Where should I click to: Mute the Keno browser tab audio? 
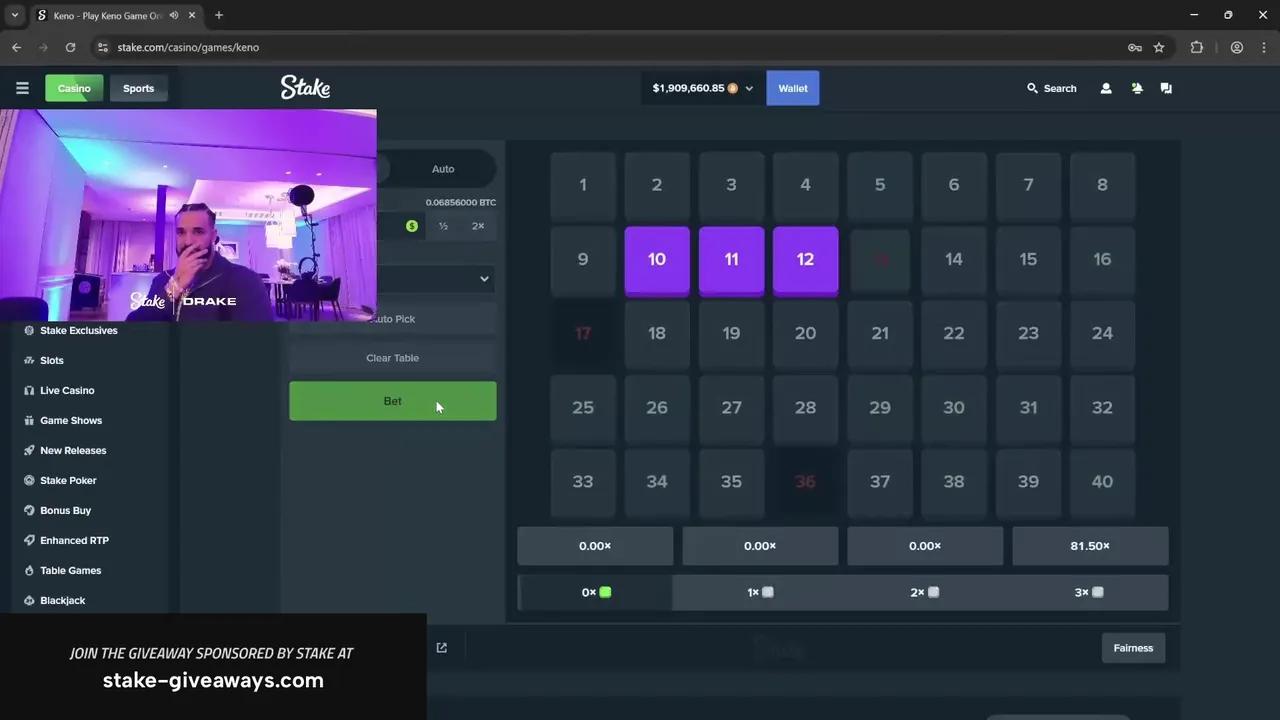pos(174,16)
